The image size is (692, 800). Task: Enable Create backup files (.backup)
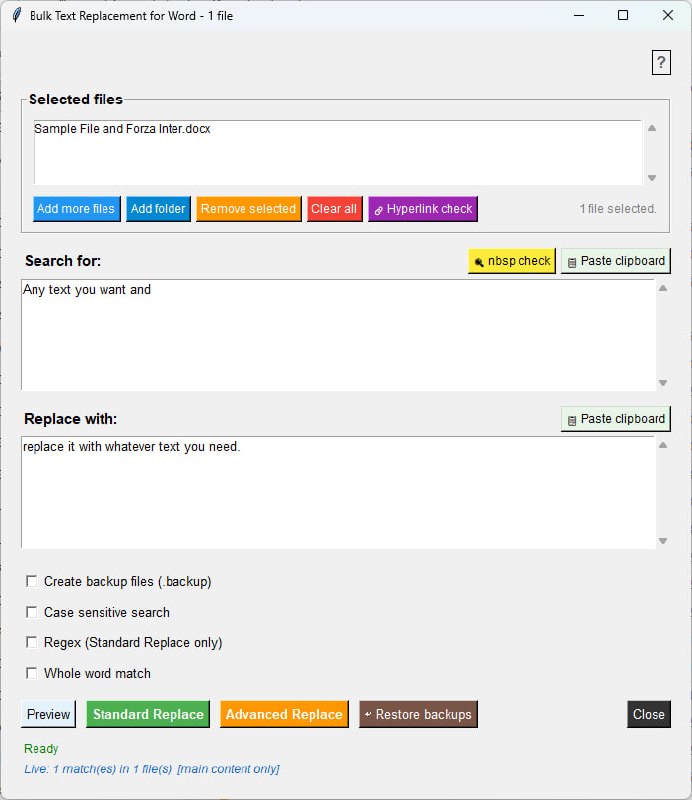[x=32, y=581]
